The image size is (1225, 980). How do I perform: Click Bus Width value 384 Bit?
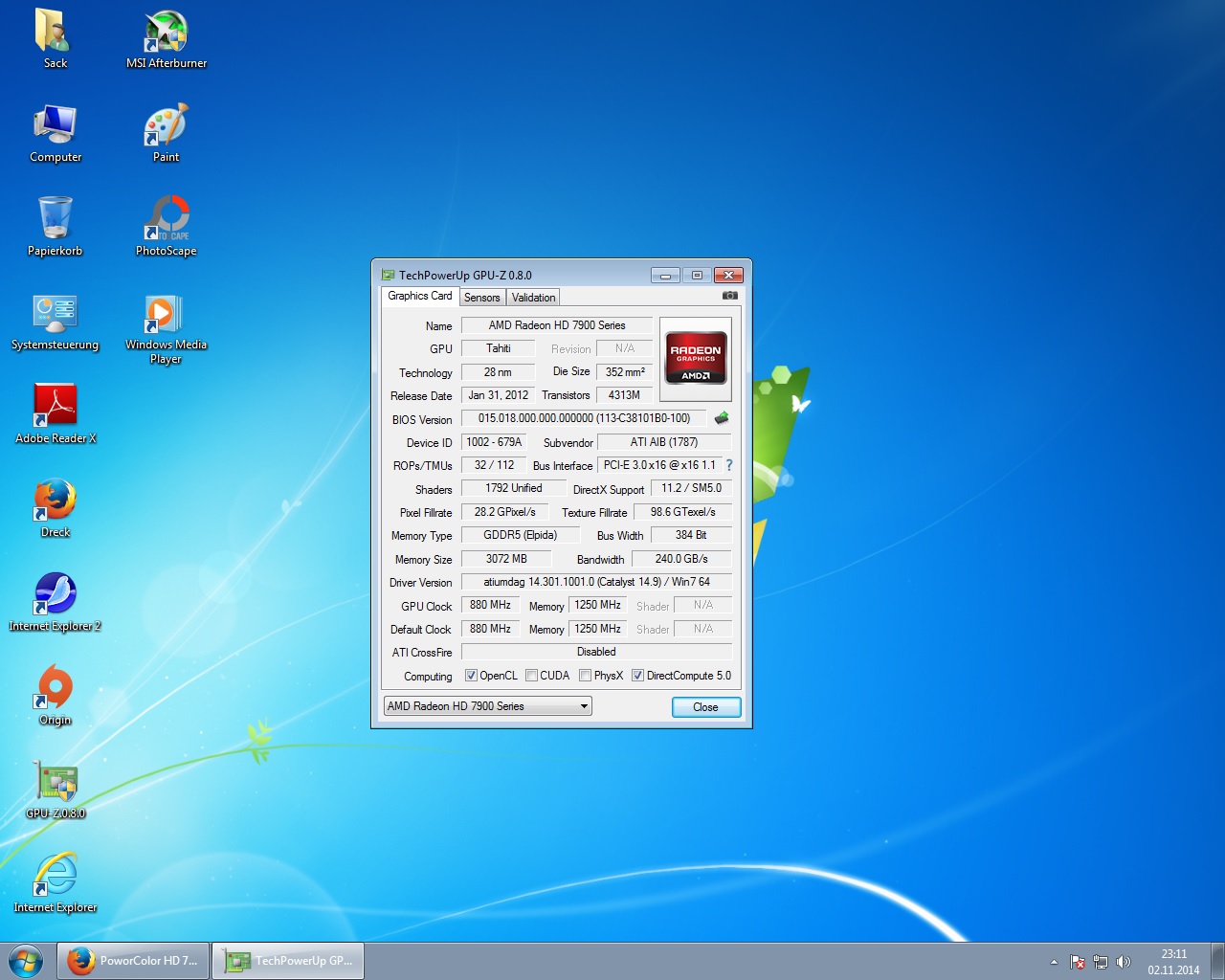point(691,535)
